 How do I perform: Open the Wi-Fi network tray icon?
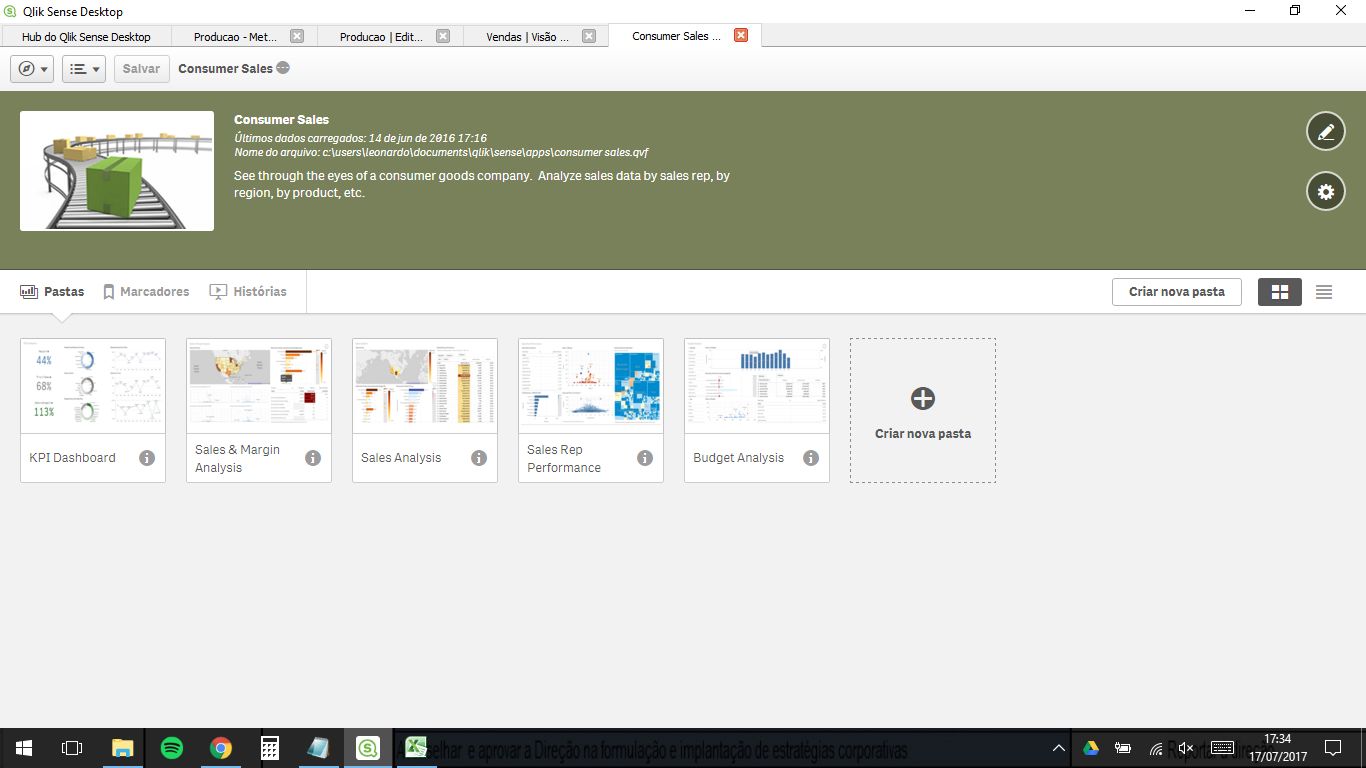point(1155,748)
